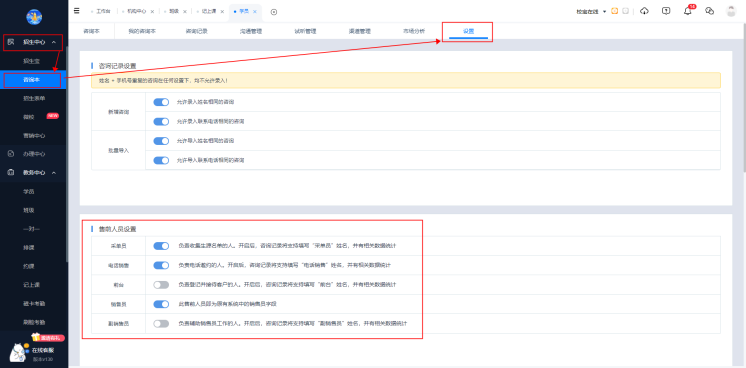Open the 机构中心 page tab
746x368 pixels.
pyautogui.click(x=136, y=11)
